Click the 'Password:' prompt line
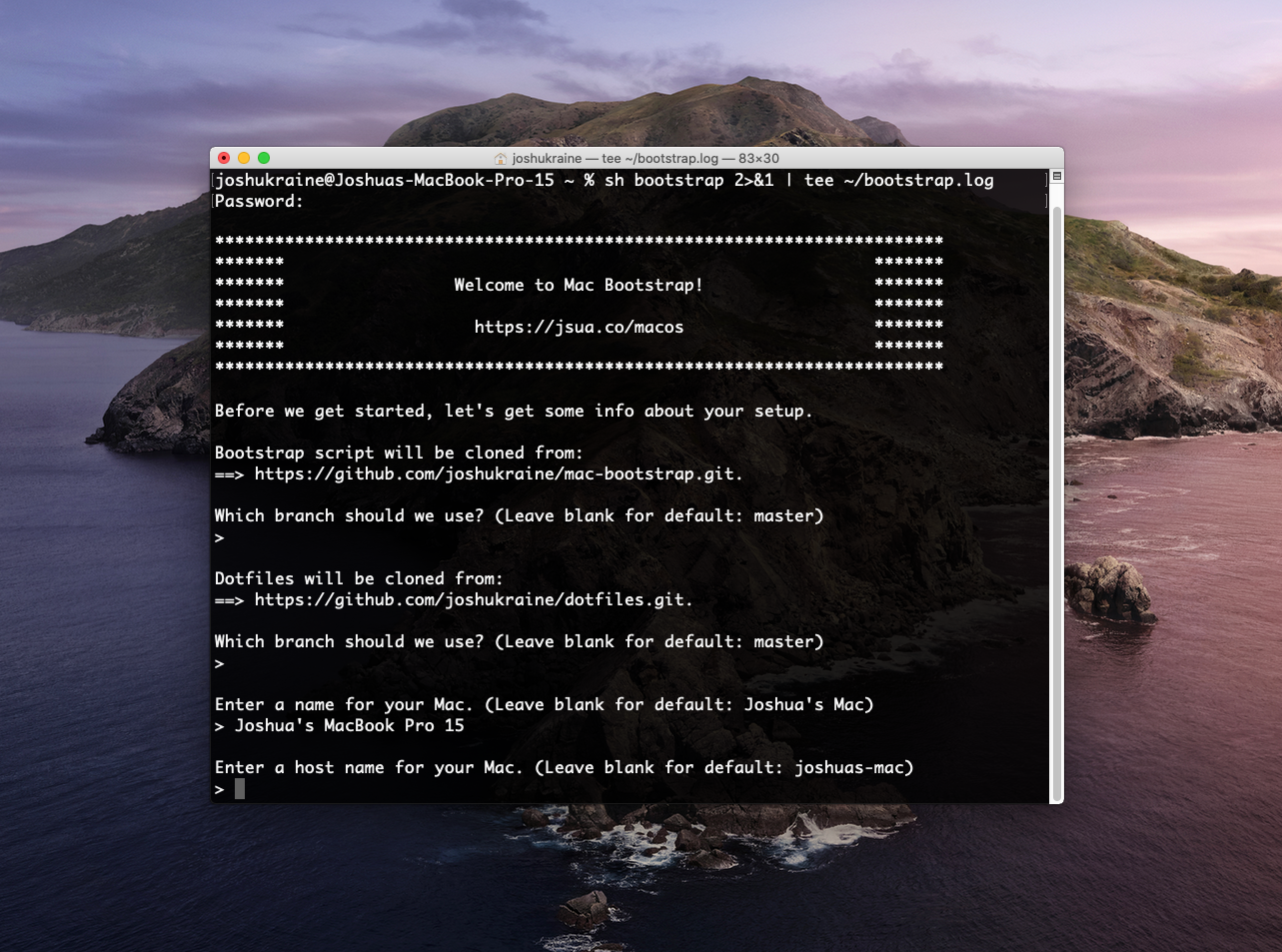The width and height of the screenshot is (1282, 952). [x=259, y=201]
